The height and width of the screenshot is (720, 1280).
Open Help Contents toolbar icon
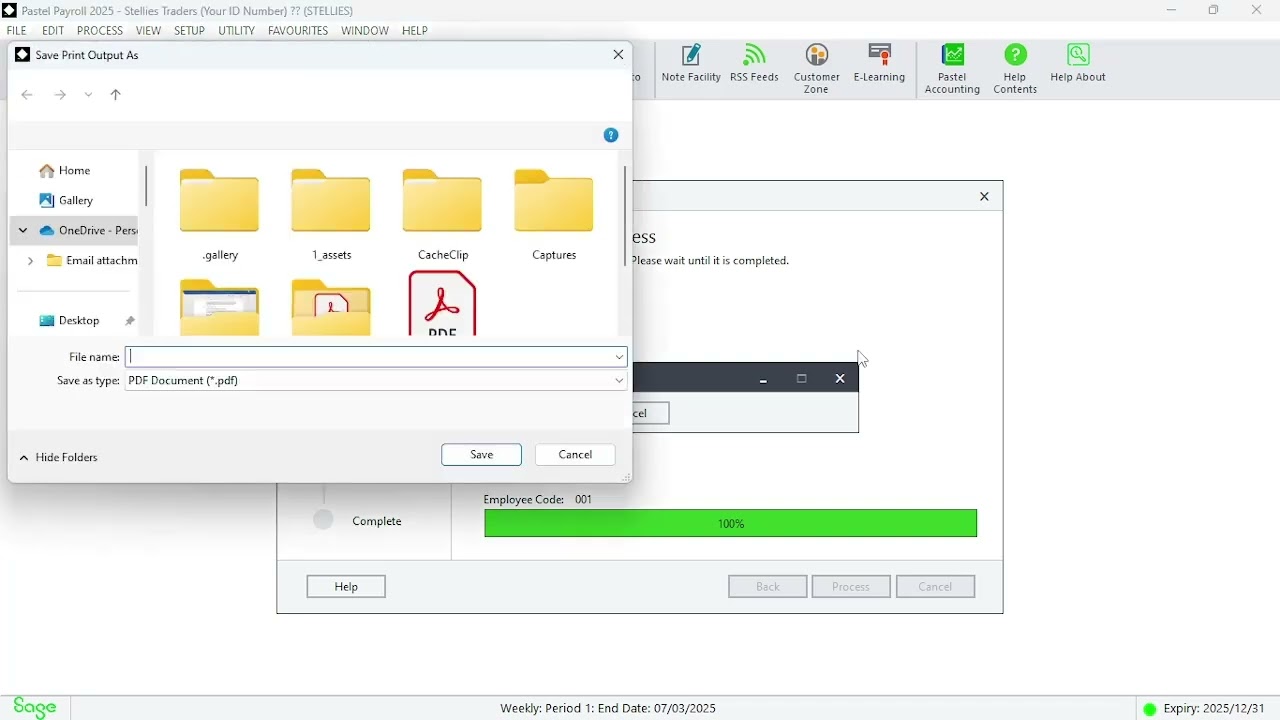coord(1015,69)
